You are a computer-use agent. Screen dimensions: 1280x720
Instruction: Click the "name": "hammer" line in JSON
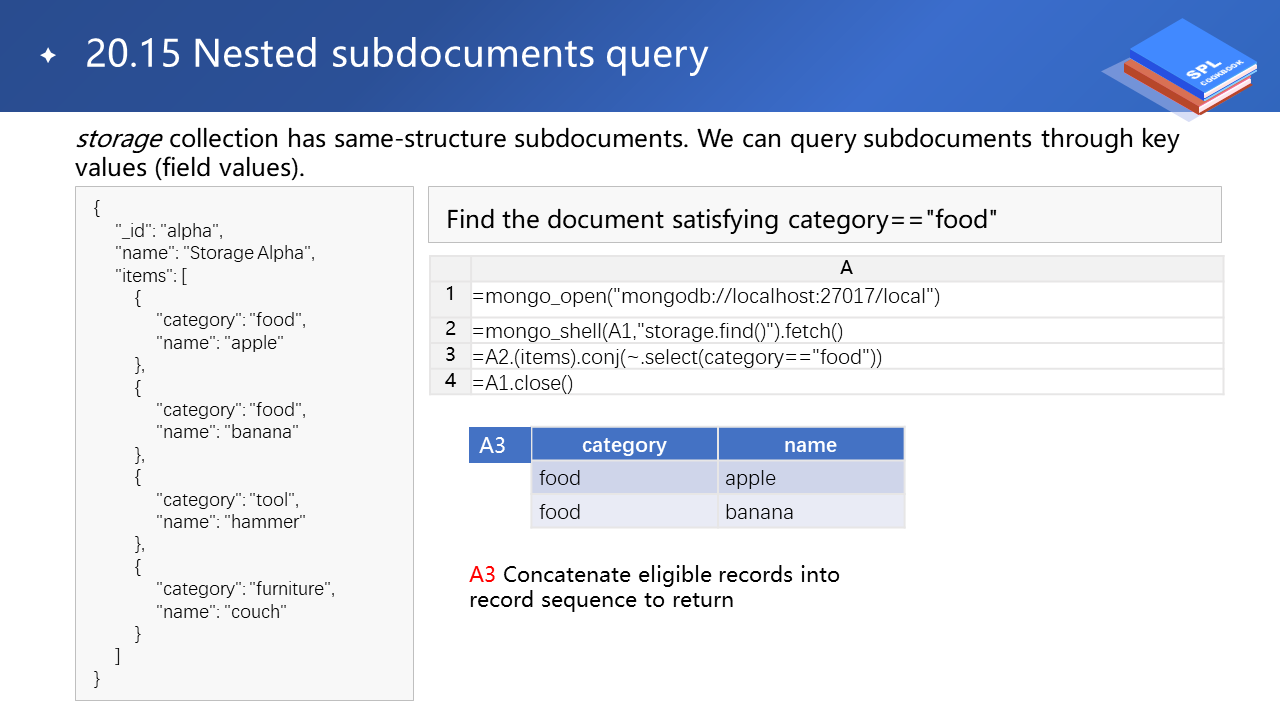[x=230, y=521]
